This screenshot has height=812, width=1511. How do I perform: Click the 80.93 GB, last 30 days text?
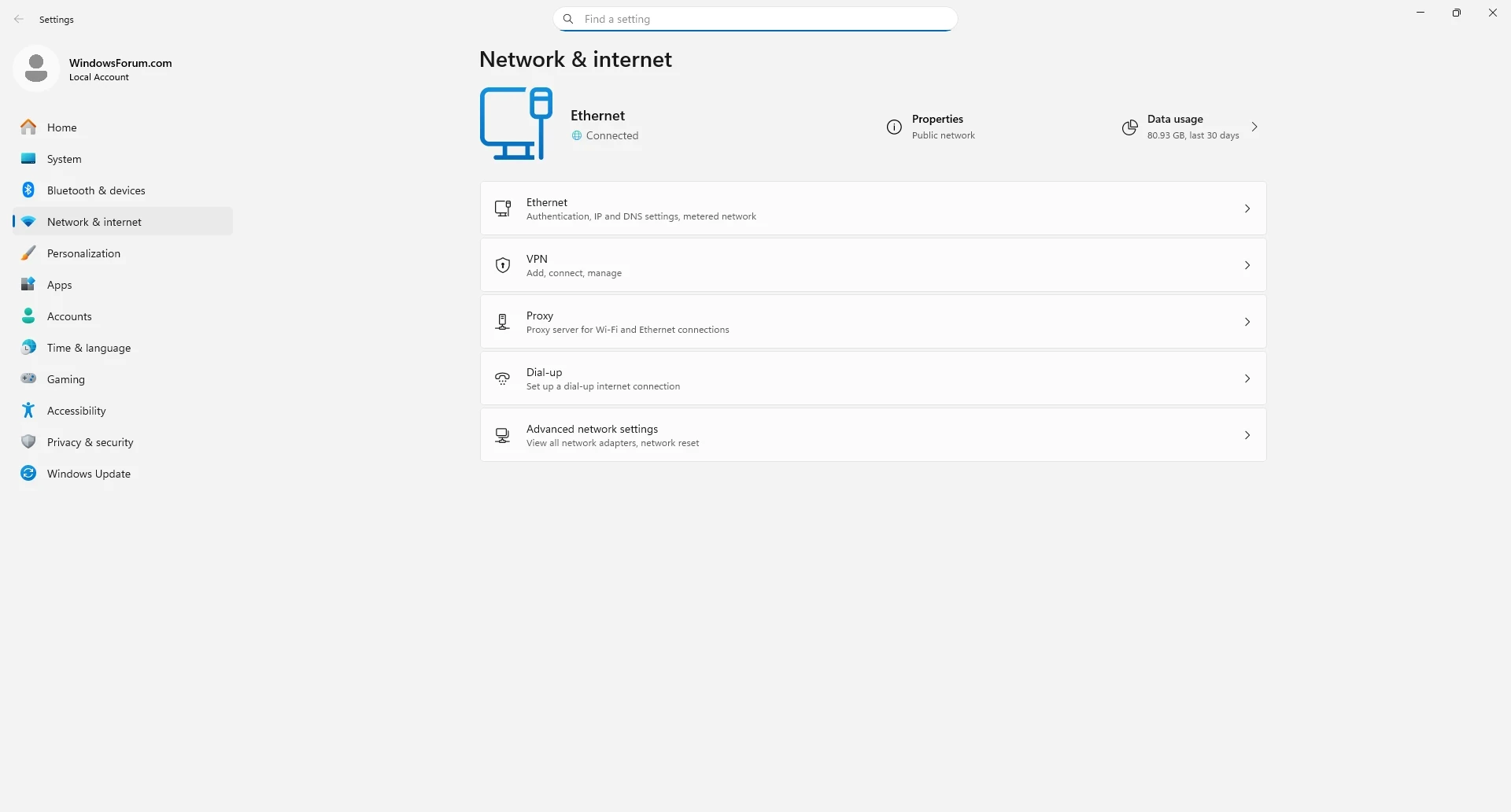click(1193, 135)
